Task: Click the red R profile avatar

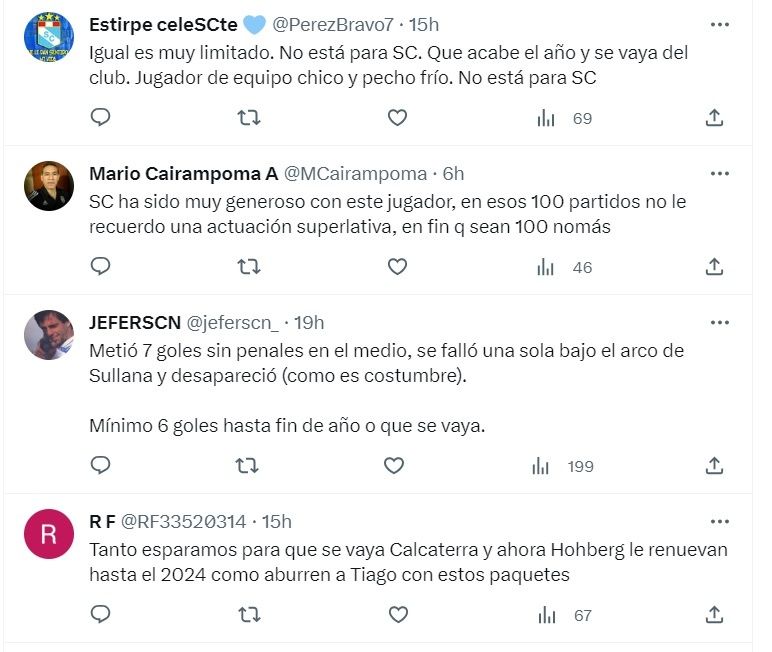Action: click(49, 534)
